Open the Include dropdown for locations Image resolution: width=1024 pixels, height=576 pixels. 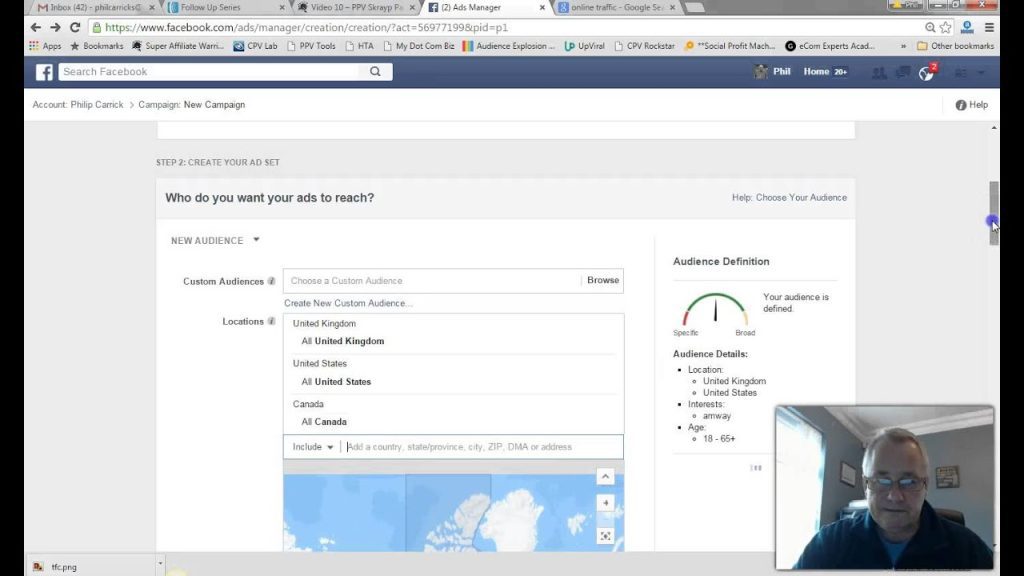pyautogui.click(x=313, y=447)
